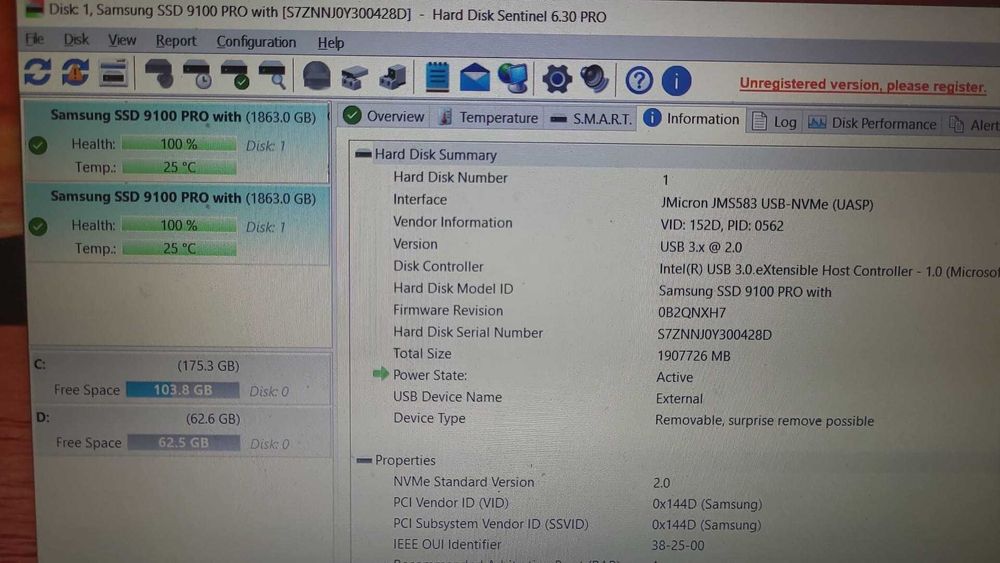Click the green status check beside first disk's Health

pos(38,145)
